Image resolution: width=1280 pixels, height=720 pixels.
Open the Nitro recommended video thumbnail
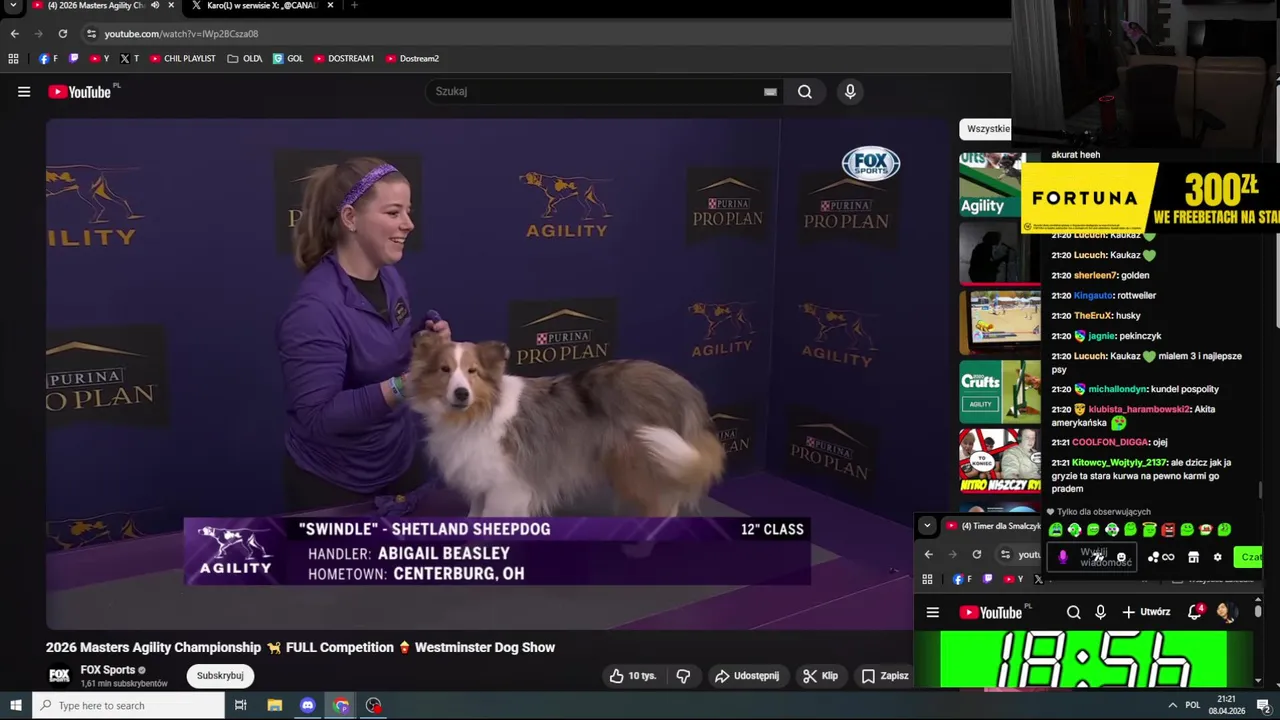[1000, 461]
